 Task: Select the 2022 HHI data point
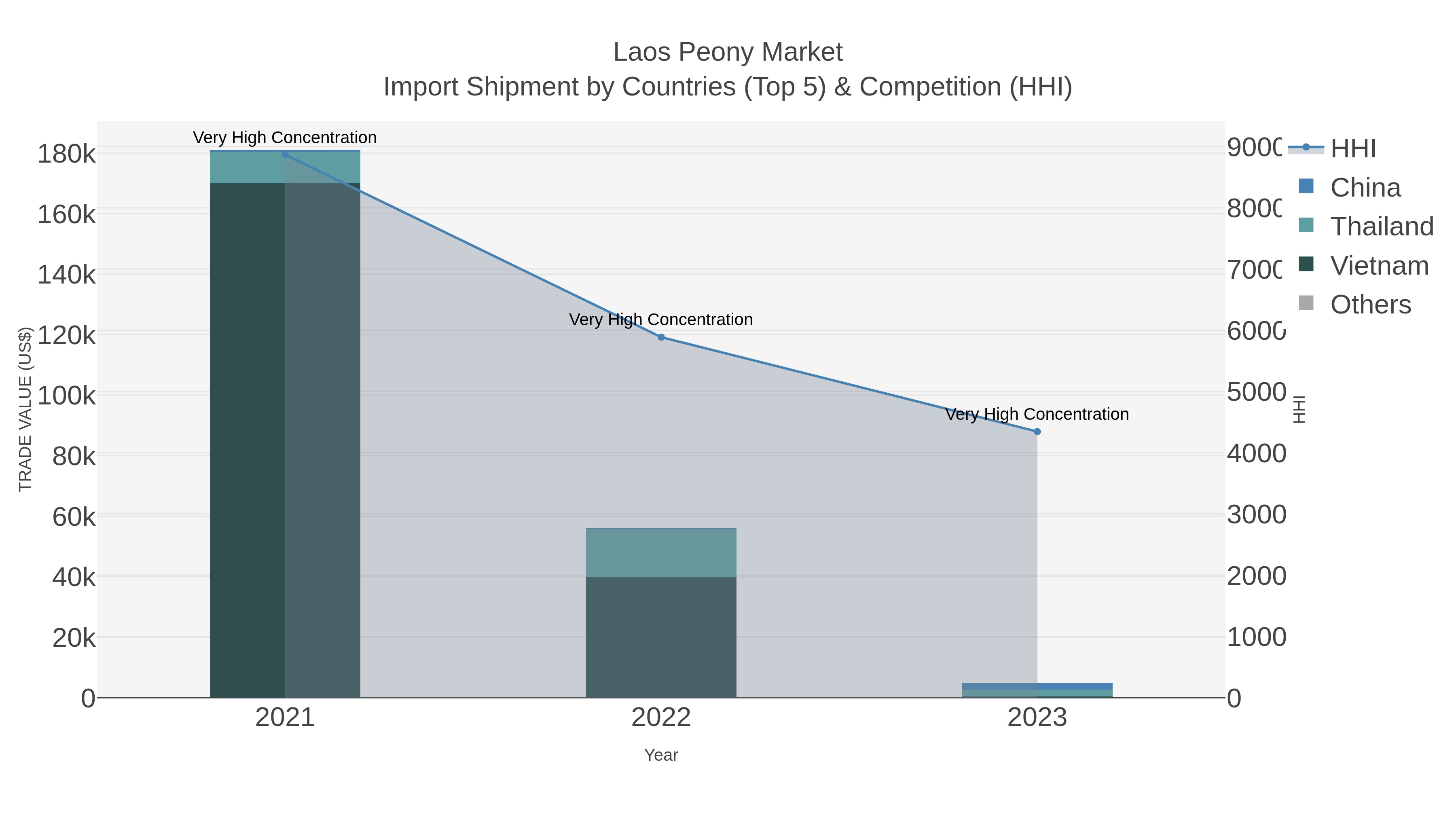661,337
